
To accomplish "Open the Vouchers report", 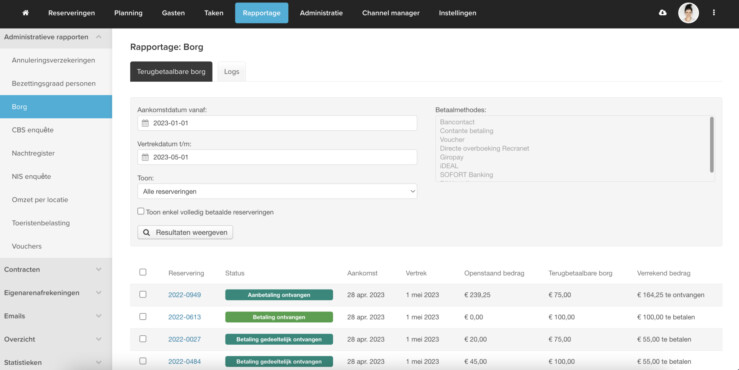I will pos(56,246).
